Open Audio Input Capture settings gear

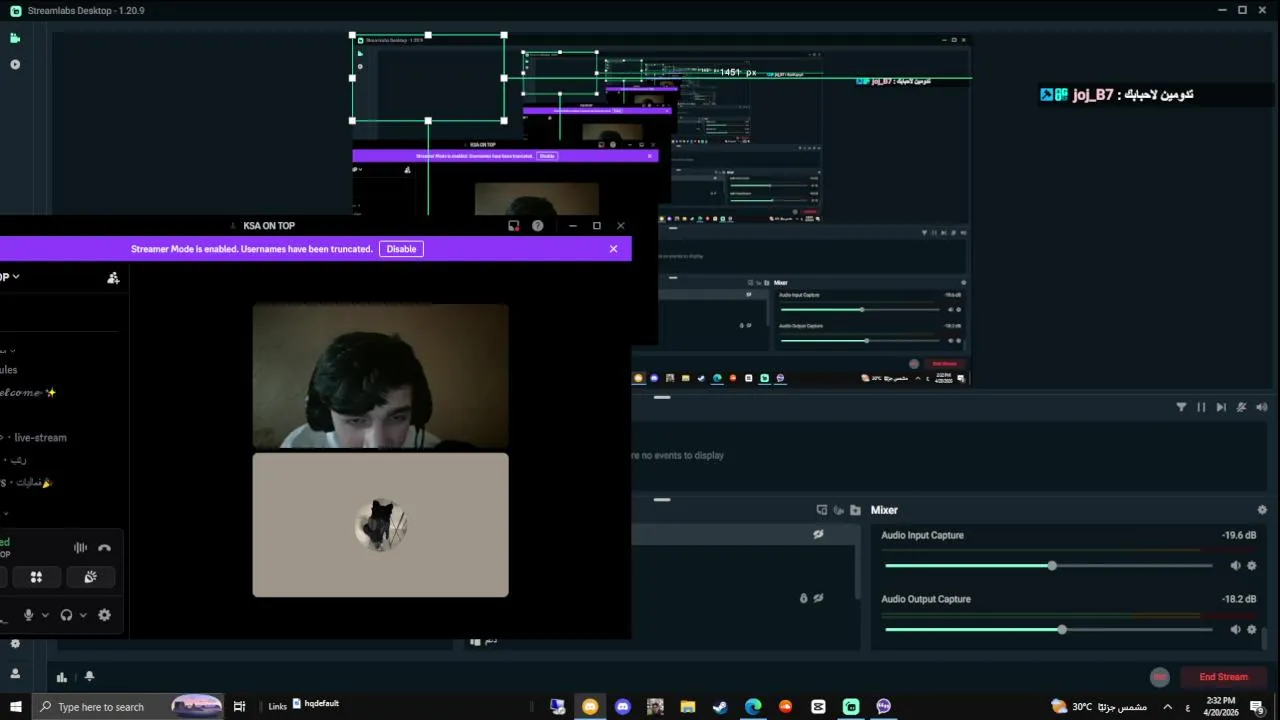pos(1251,566)
